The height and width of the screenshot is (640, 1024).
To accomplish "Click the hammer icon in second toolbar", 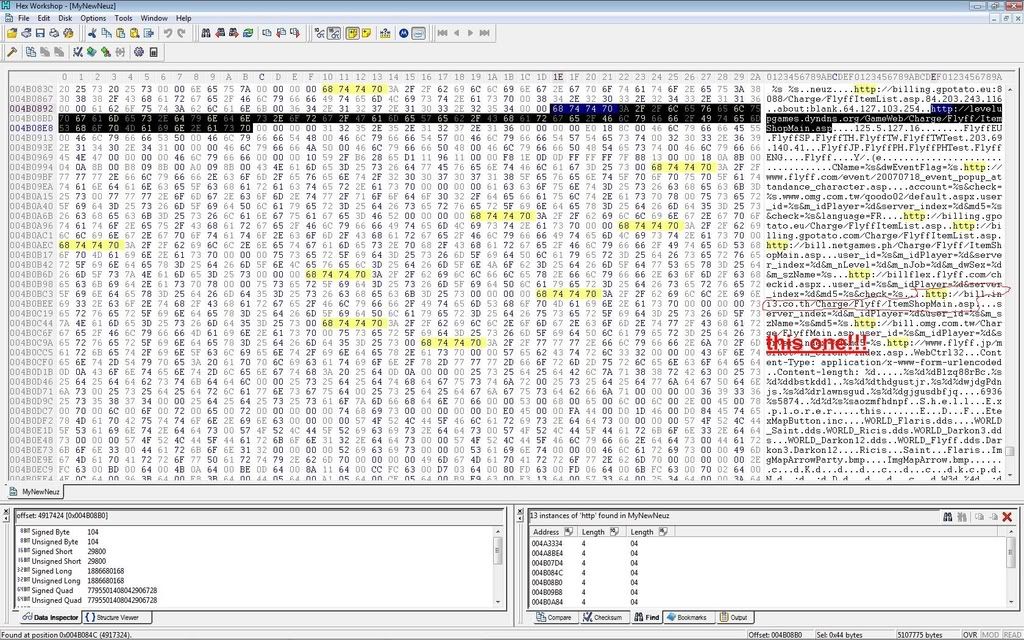I will pos(12,51).
